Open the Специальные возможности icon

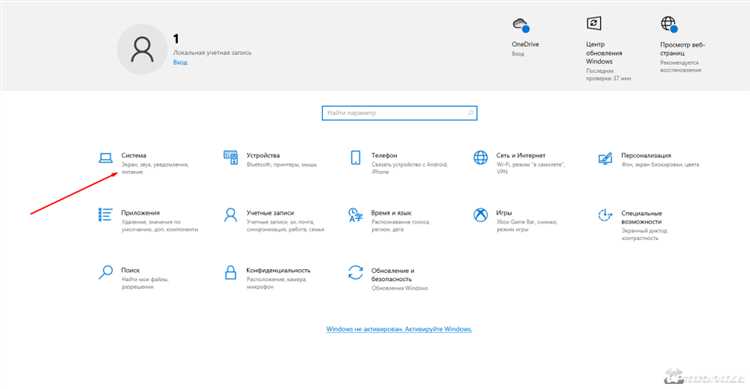(x=605, y=215)
